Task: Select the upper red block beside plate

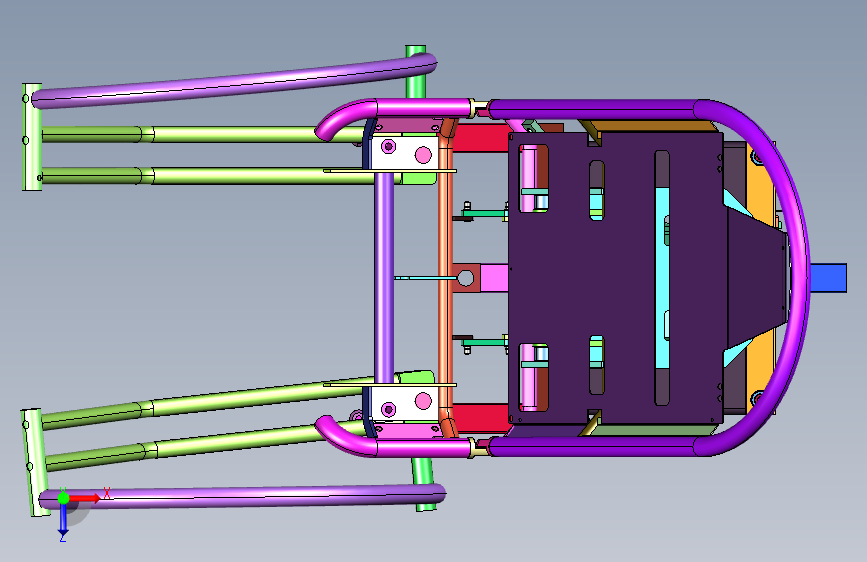Action: pyautogui.click(x=480, y=138)
